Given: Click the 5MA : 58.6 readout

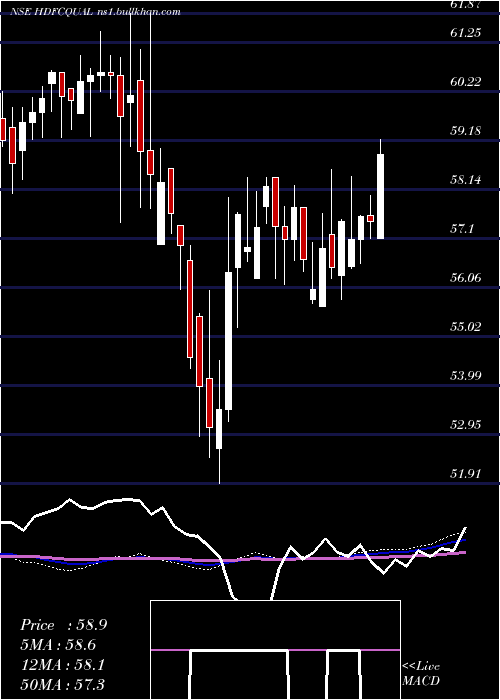Looking at the screenshot, I should coord(59,645).
